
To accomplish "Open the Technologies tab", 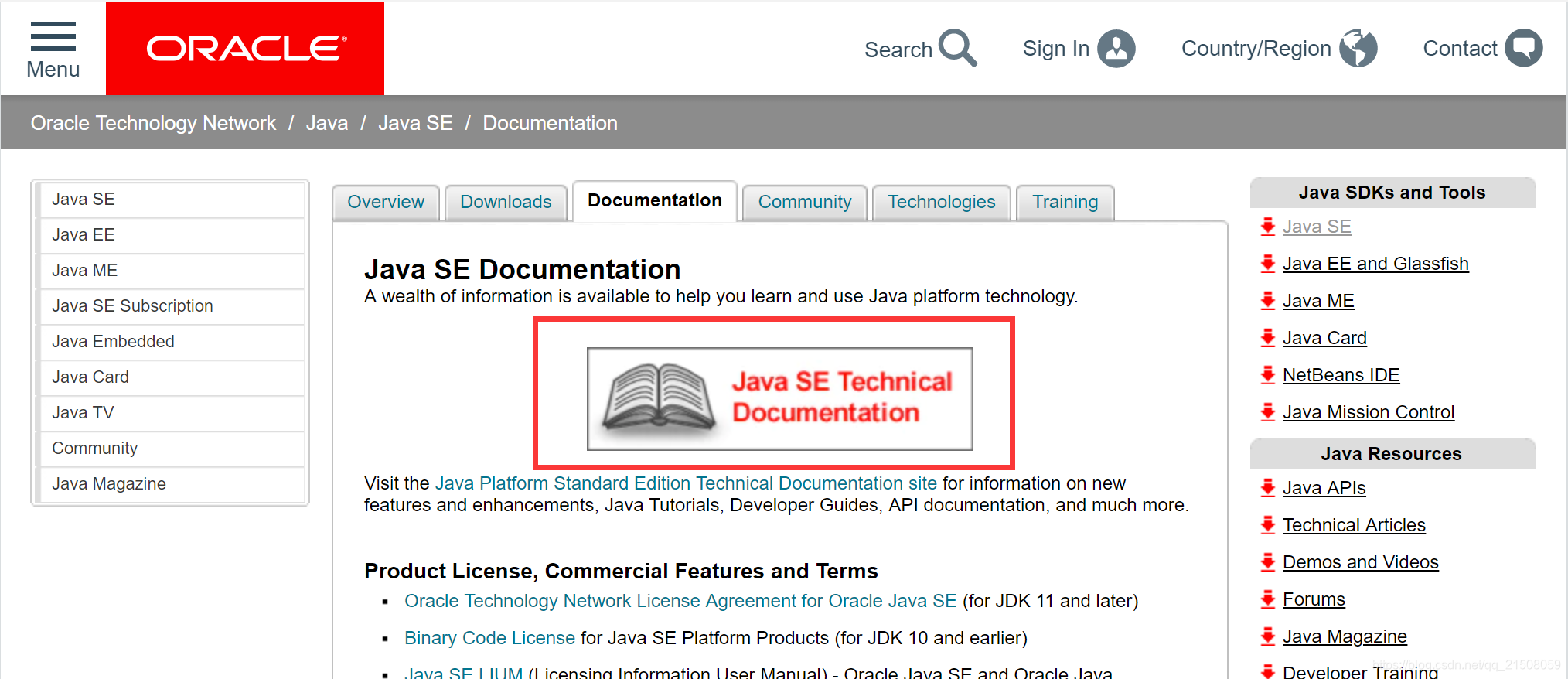I will click(942, 202).
